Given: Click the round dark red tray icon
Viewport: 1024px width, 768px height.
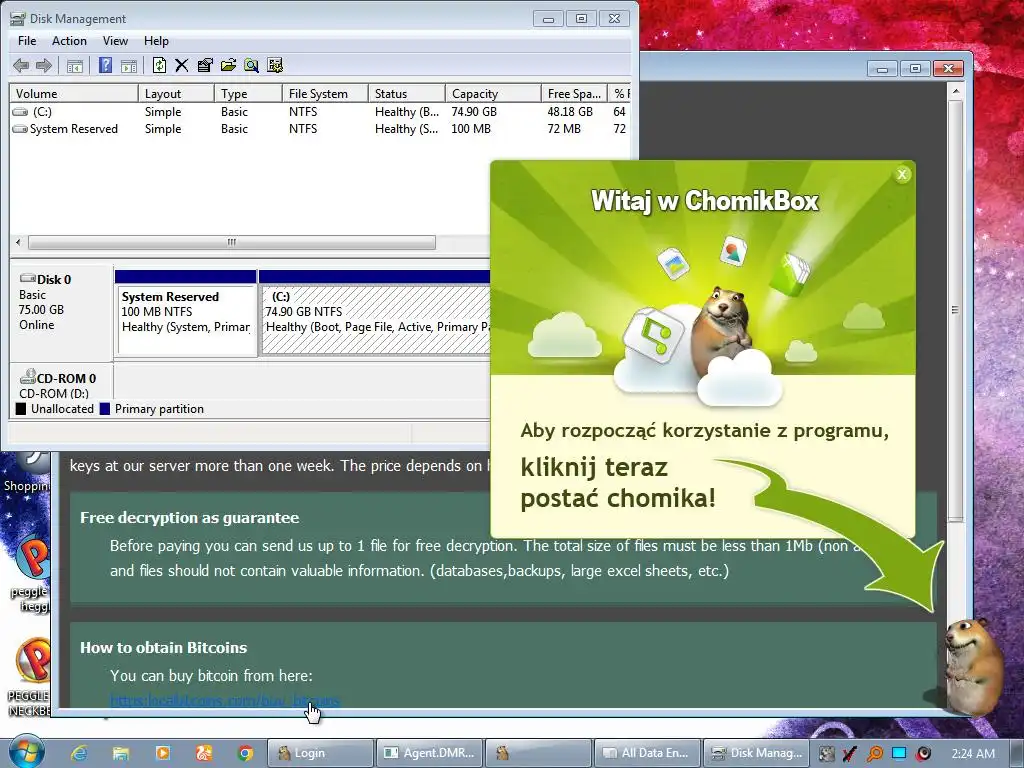Looking at the screenshot, I should (923, 754).
